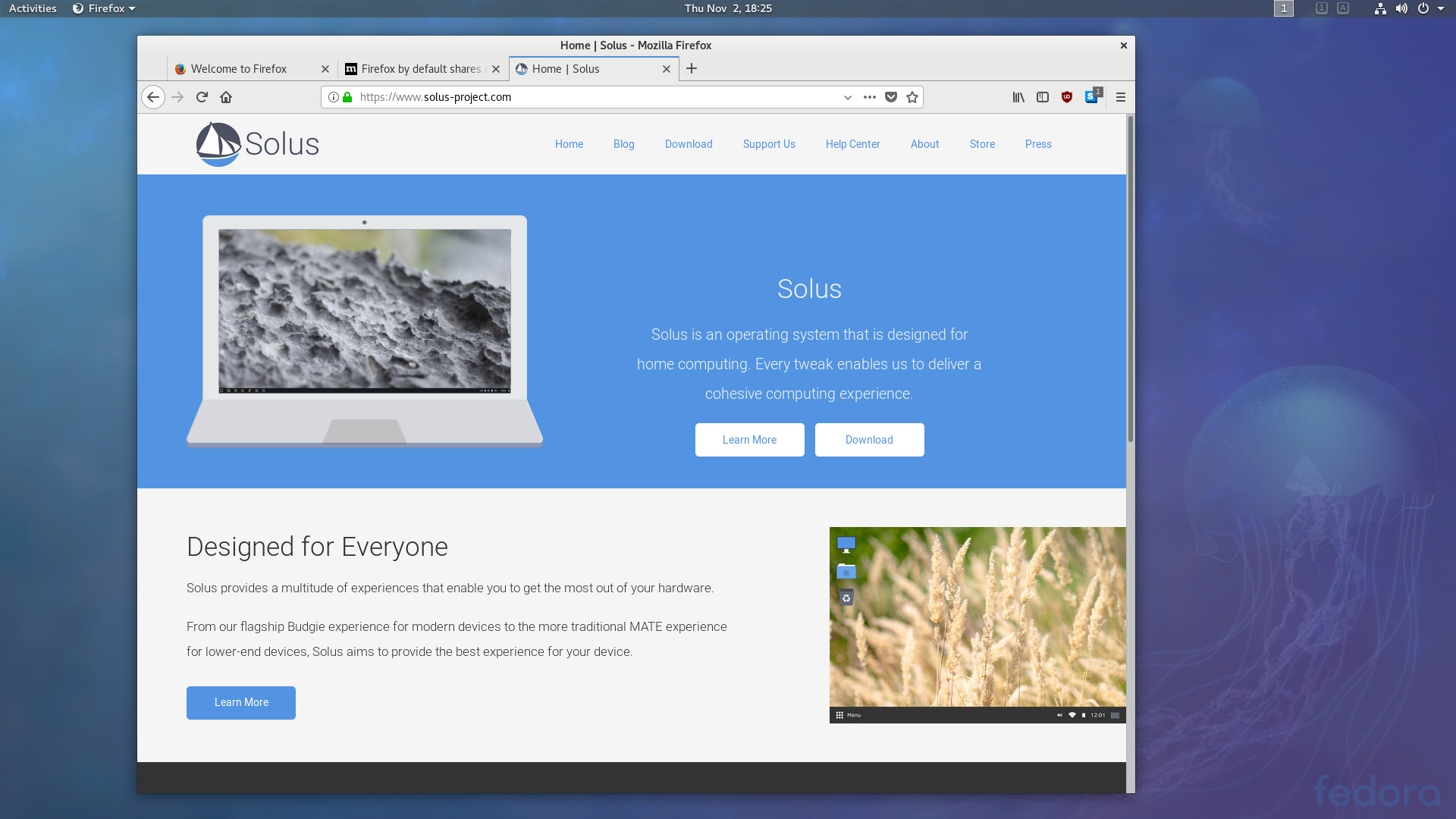Reload the current page

coord(202,97)
